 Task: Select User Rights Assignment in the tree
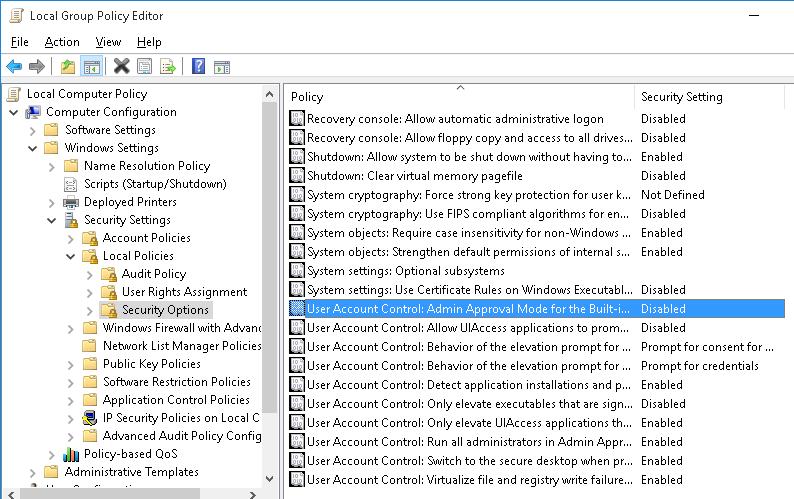tap(184, 292)
